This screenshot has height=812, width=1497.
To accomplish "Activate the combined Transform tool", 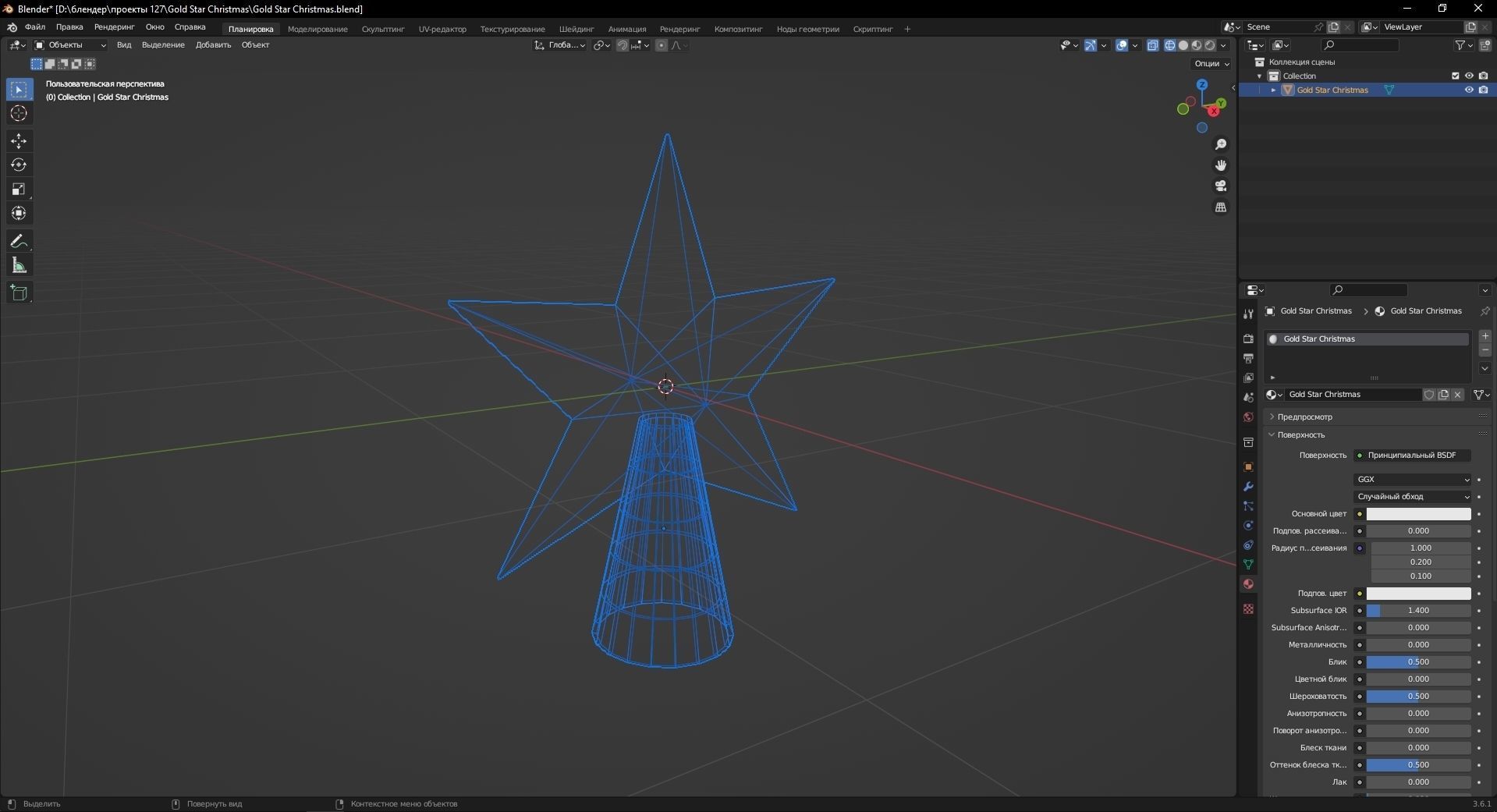I will [19, 214].
